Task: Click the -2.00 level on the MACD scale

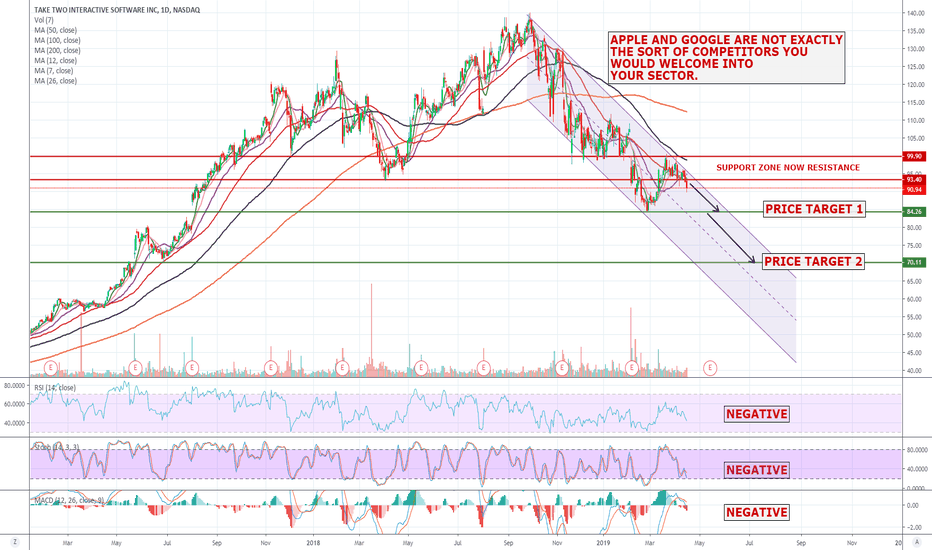Action: (914, 527)
